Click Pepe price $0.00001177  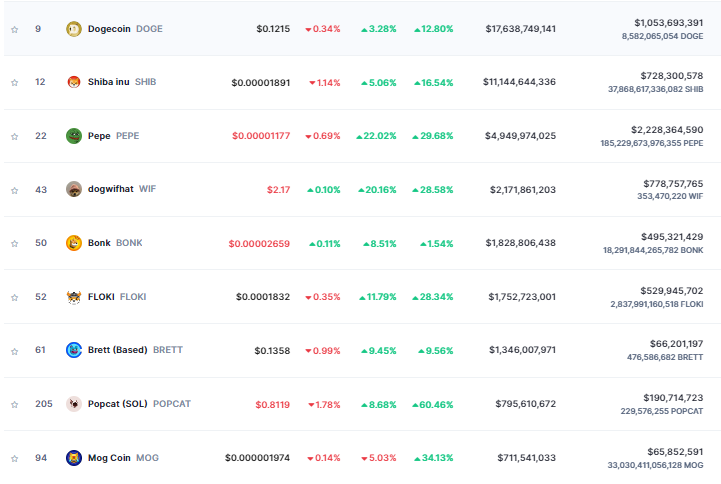261,136
